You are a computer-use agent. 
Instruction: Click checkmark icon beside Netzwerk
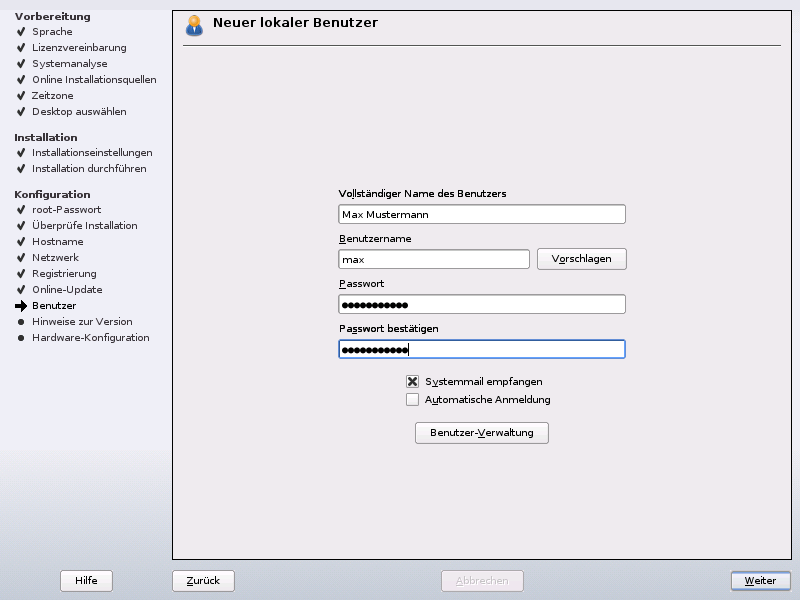pos(21,258)
